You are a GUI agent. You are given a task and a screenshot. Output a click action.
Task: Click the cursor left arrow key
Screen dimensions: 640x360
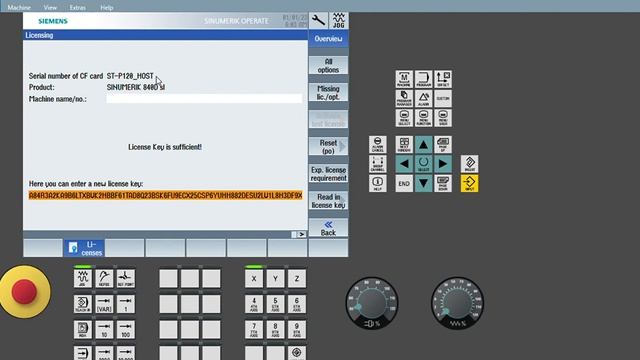pyautogui.click(x=404, y=164)
